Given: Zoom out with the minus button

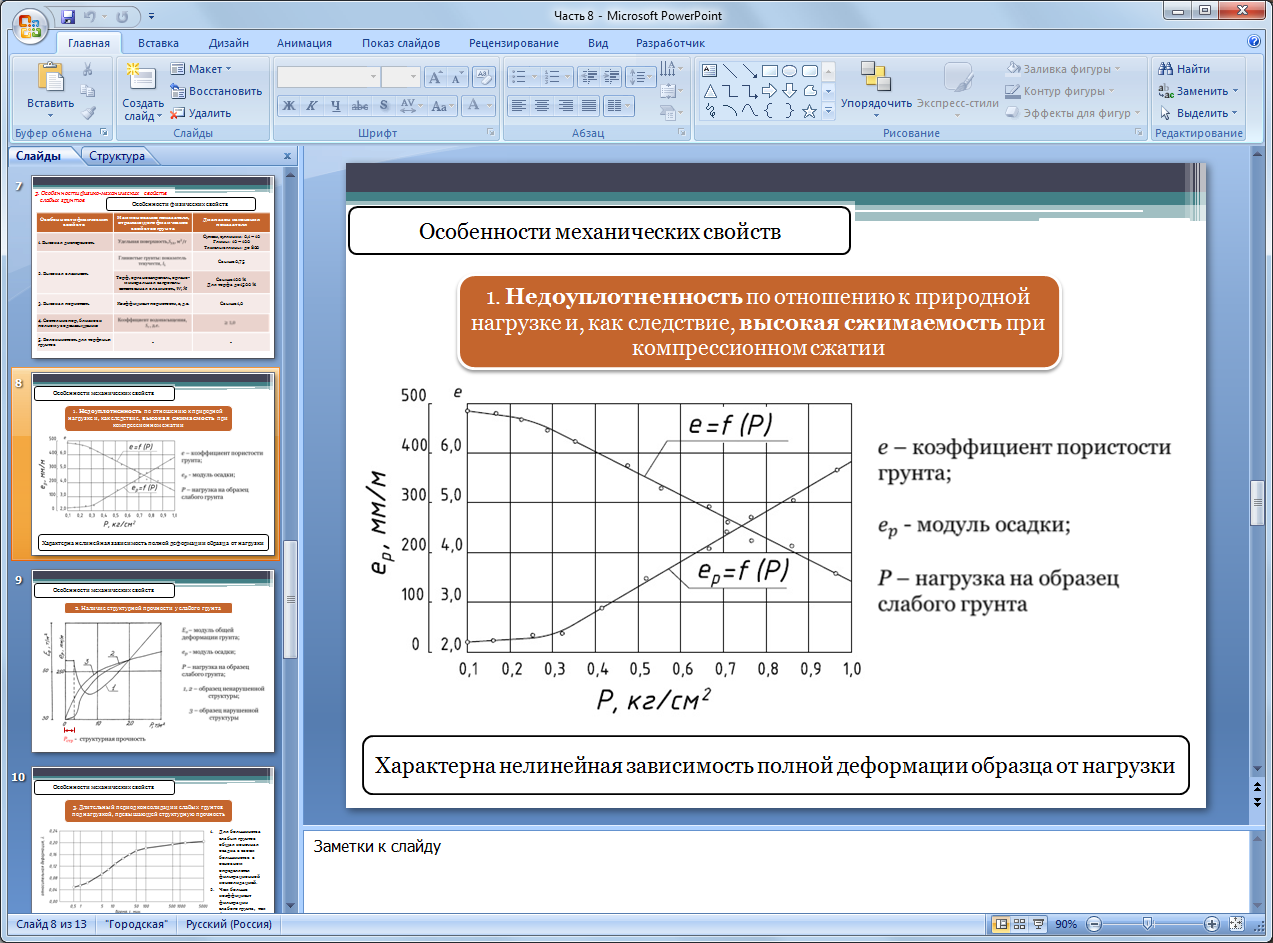Looking at the screenshot, I should [1094, 924].
